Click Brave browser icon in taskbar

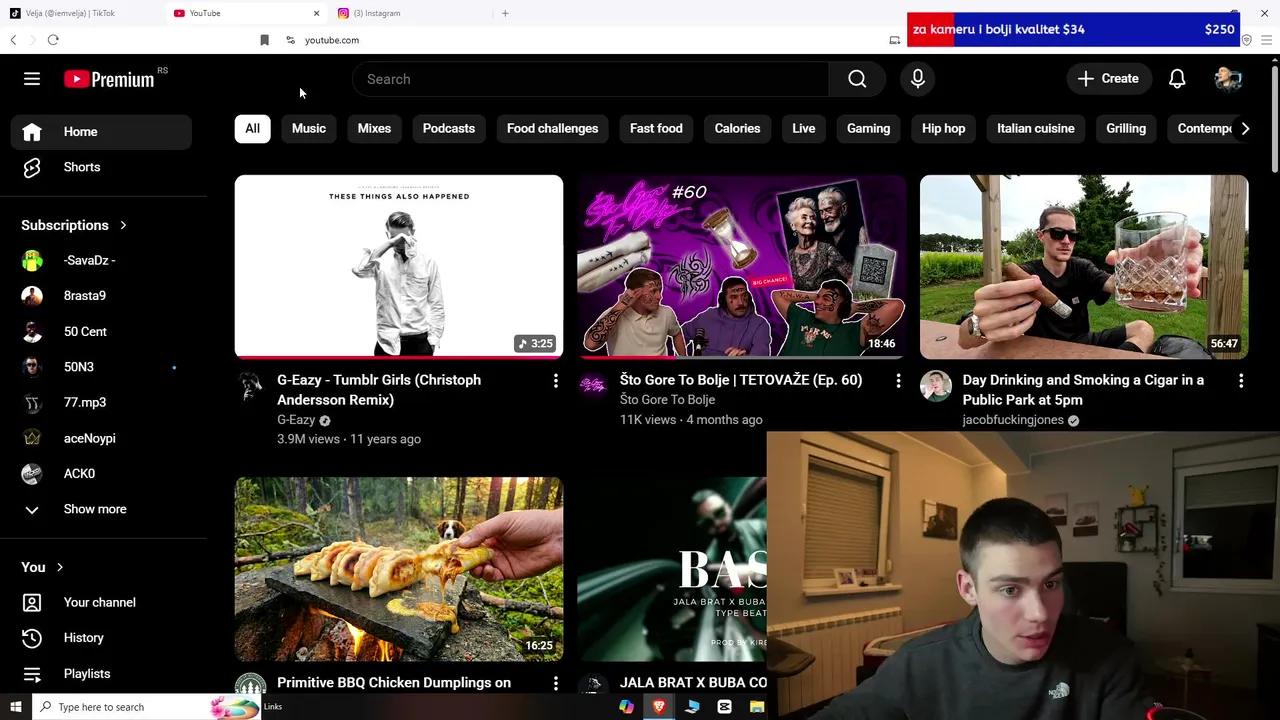(x=659, y=707)
